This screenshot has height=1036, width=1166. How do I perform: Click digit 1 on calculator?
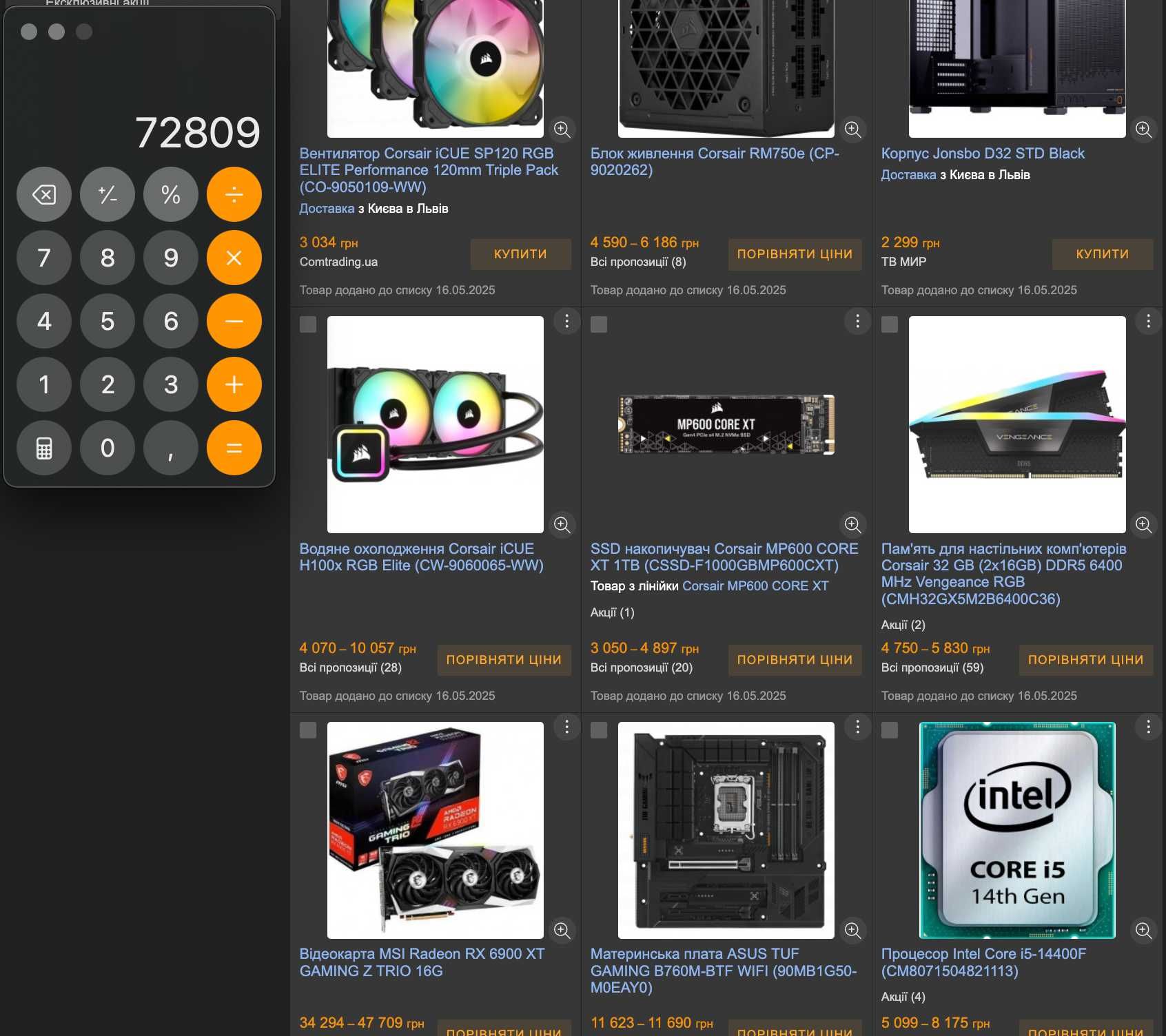(44, 384)
